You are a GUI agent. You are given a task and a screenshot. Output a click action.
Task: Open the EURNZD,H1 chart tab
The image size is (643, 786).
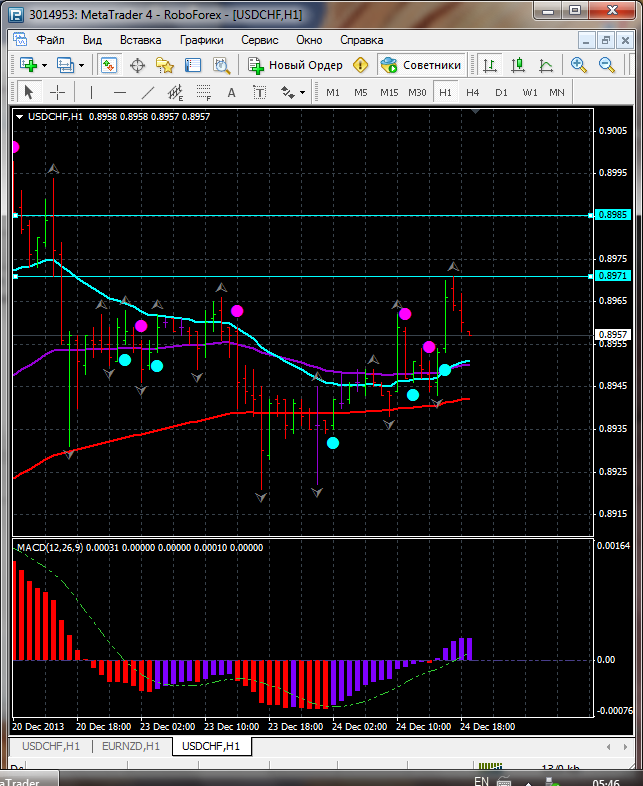click(x=131, y=746)
